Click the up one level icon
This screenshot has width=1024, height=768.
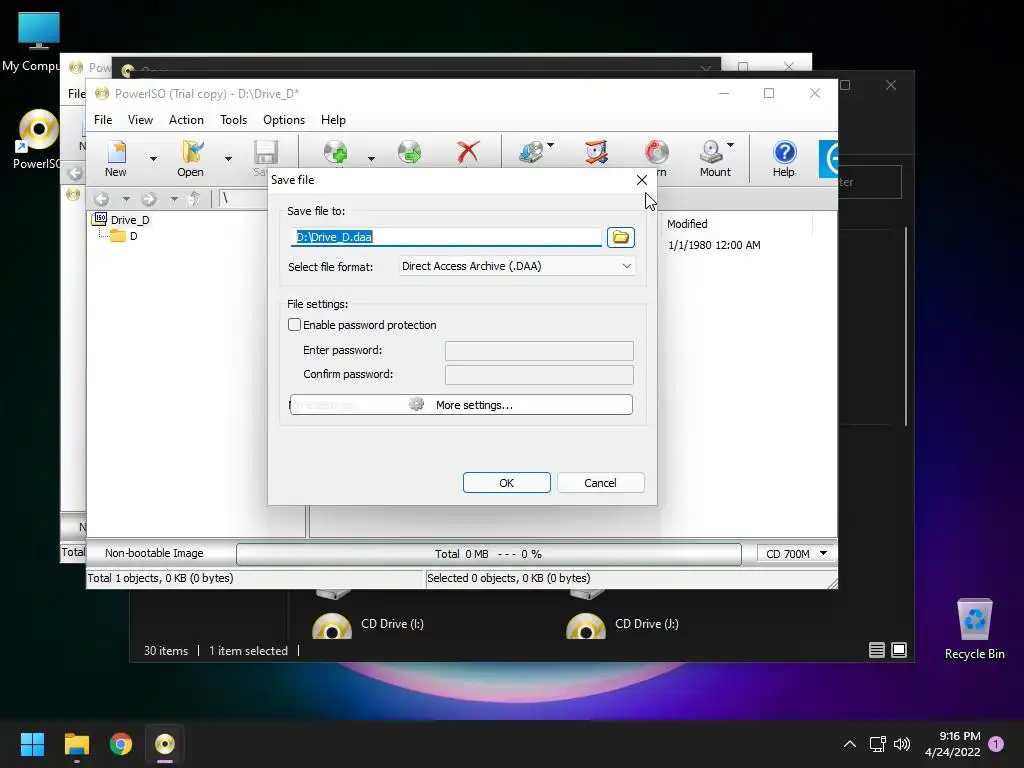pos(194,199)
